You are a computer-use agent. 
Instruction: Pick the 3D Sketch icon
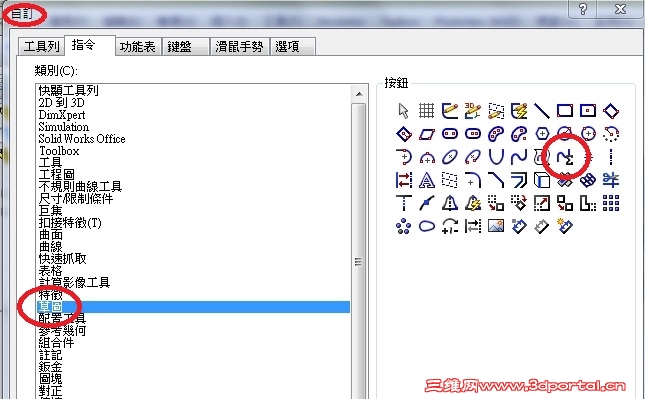click(473, 111)
